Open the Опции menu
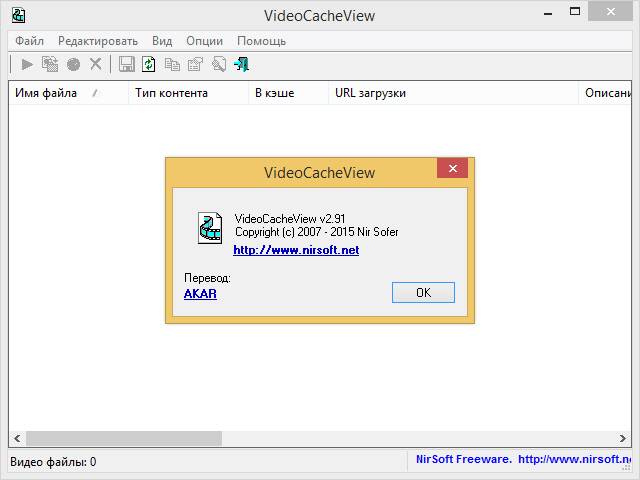Viewport: 640px width, 480px height. pyautogui.click(x=204, y=41)
